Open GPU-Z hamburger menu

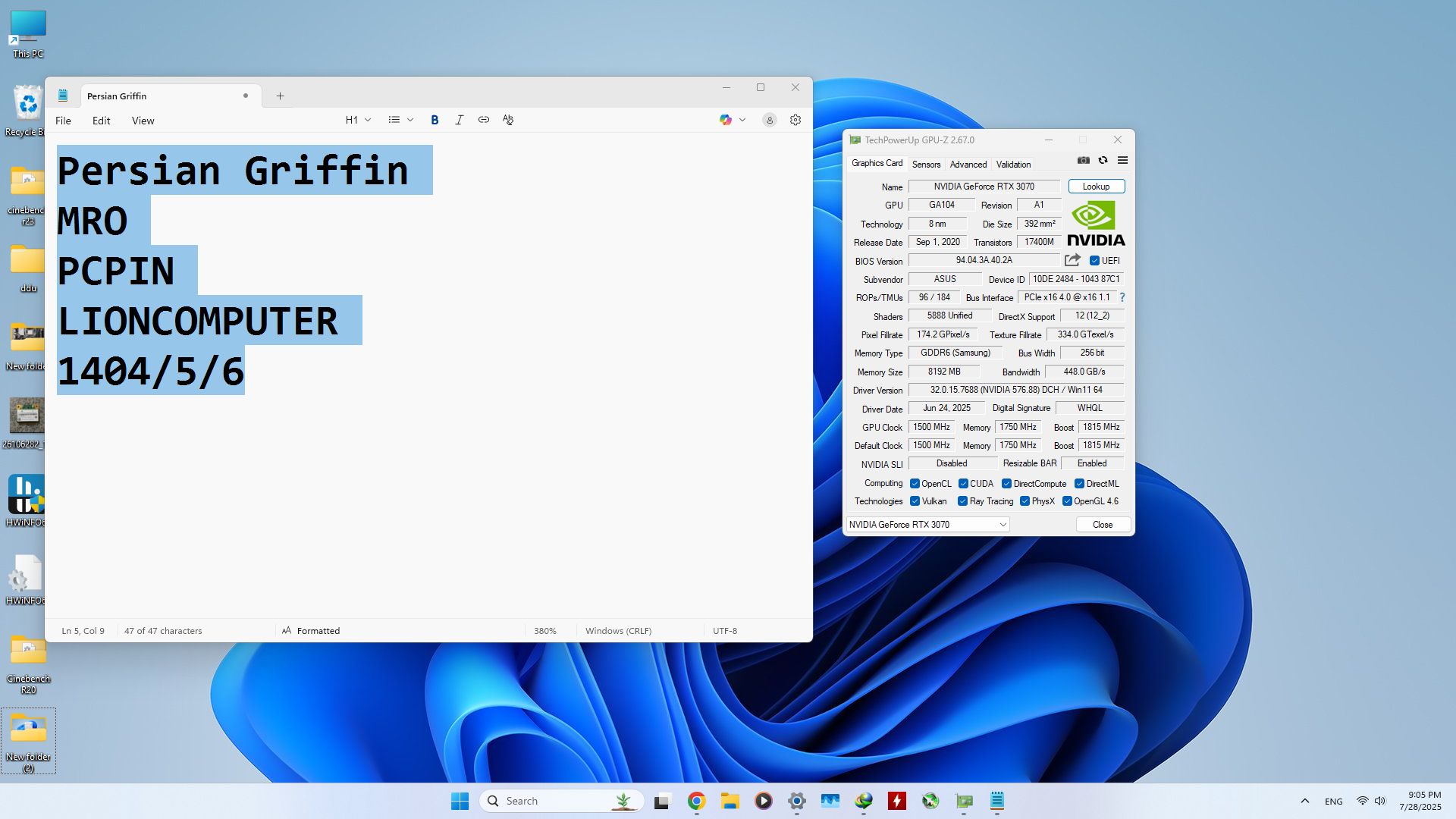[1123, 160]
